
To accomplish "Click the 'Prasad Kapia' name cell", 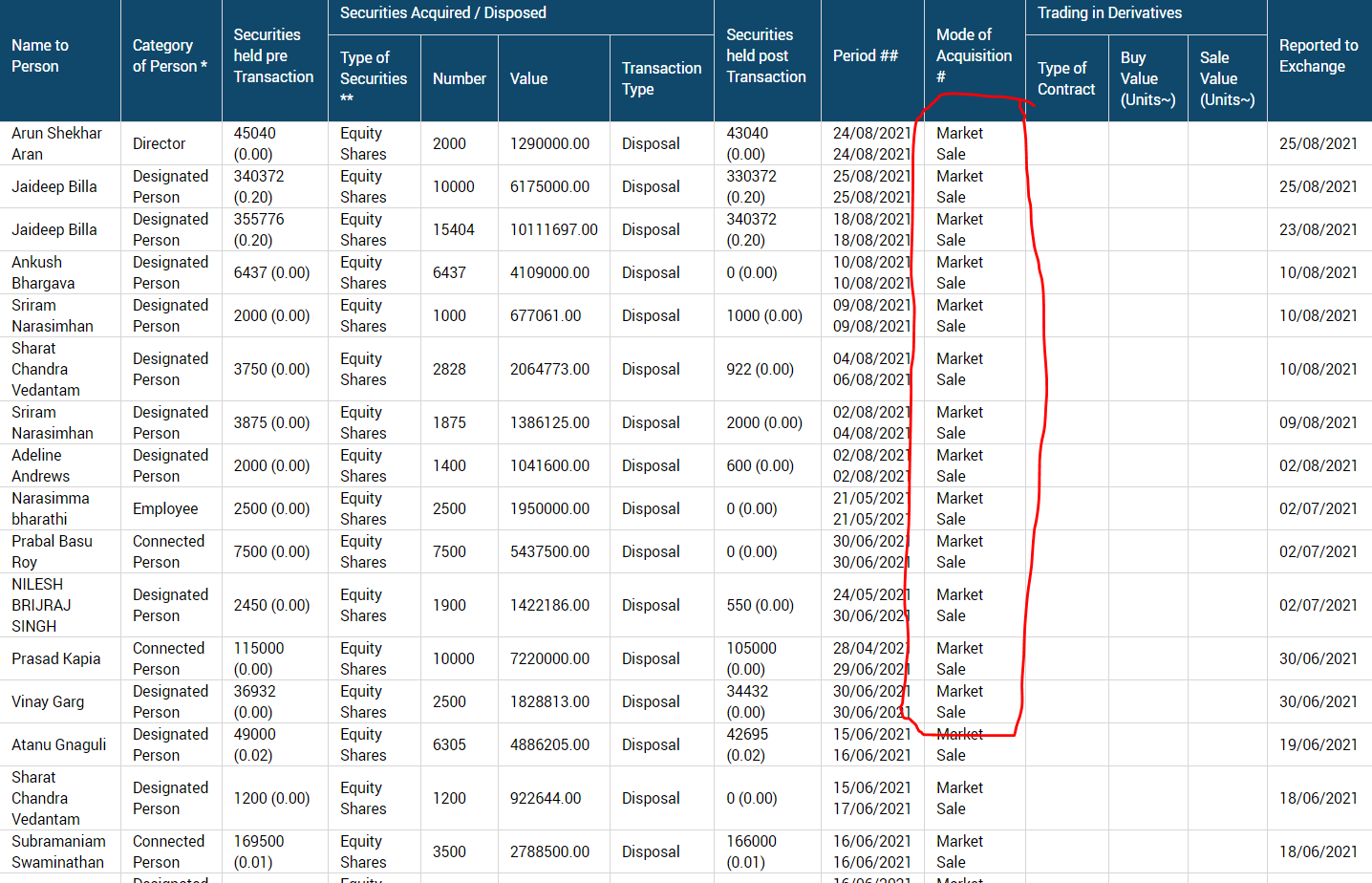I will 55,659.
